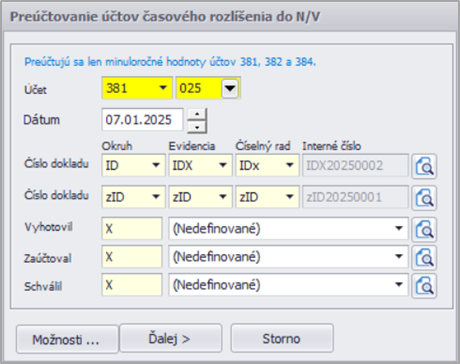This screenshot has height=364, width=460.
Task: Click Interné číslo field IDX20250002
Action: point(355,165)
